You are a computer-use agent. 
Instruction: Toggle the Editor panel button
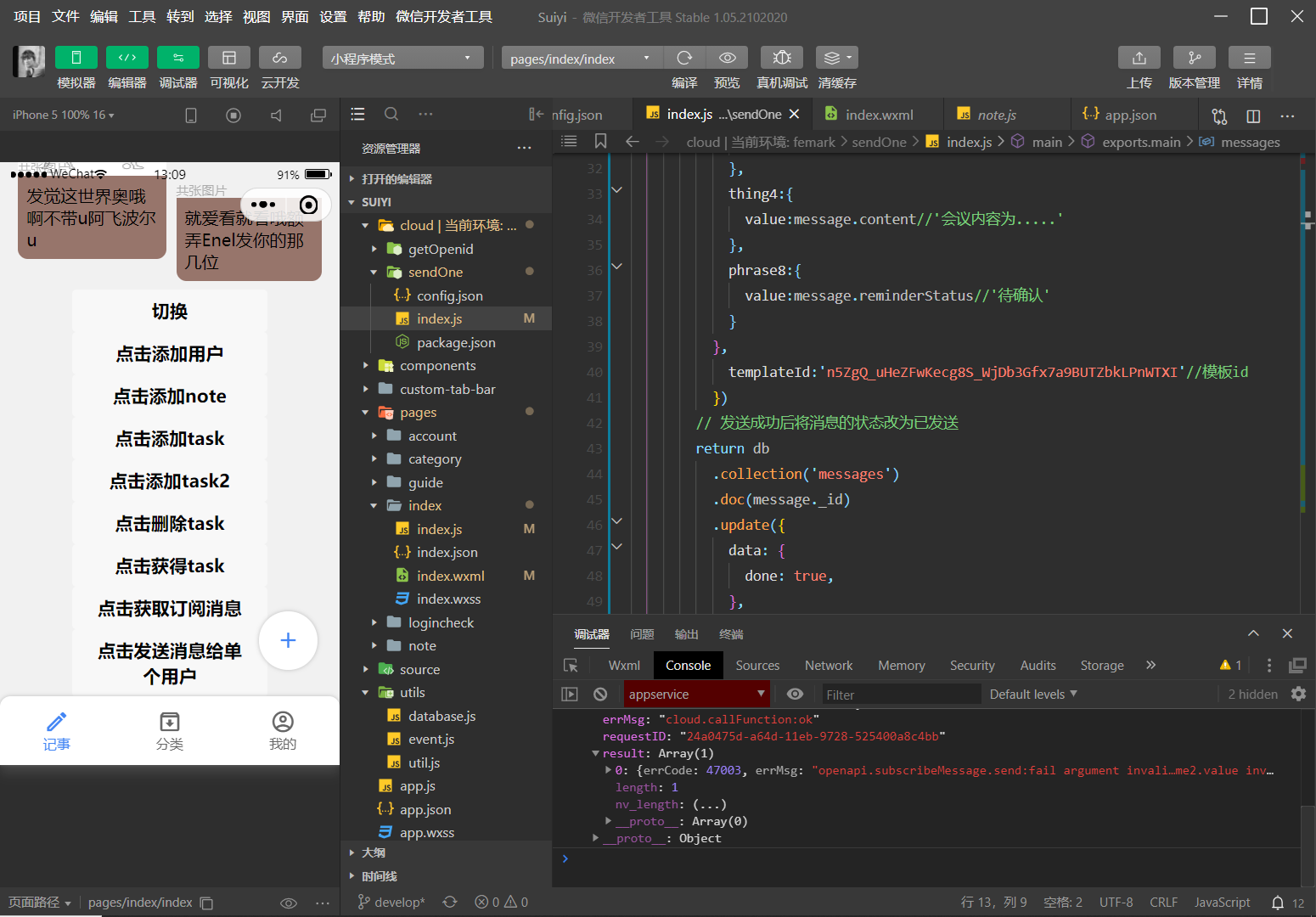(x=127, y=58)
